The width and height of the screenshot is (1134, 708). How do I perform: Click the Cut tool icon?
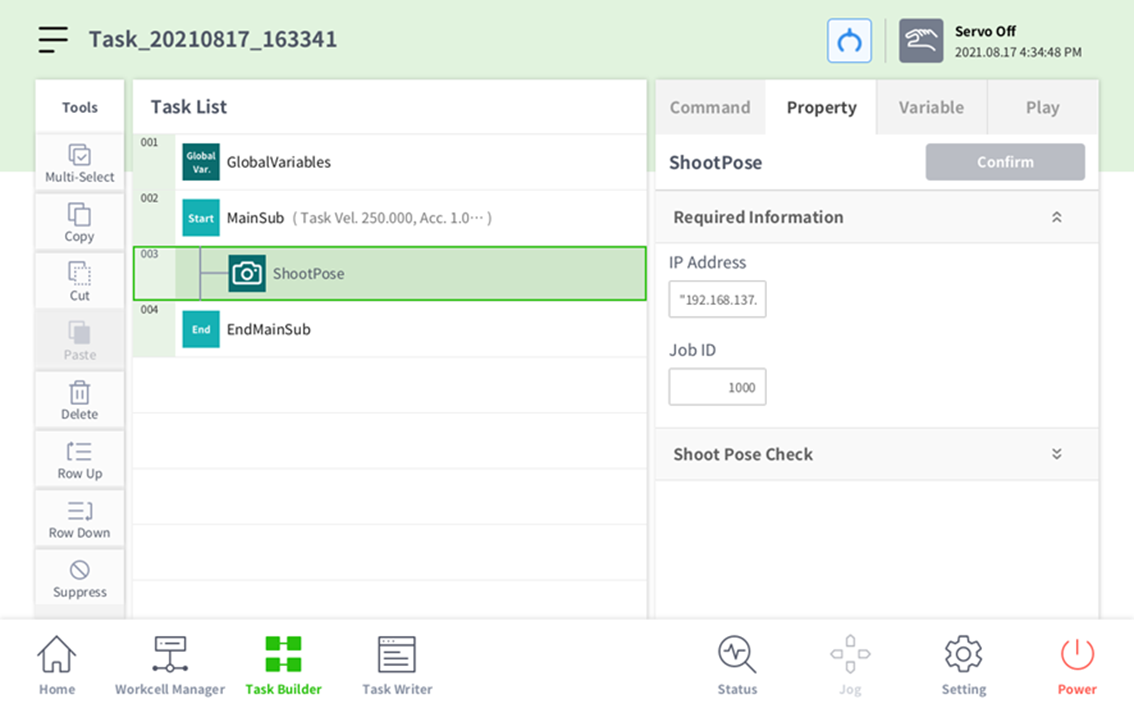[80, 281]
